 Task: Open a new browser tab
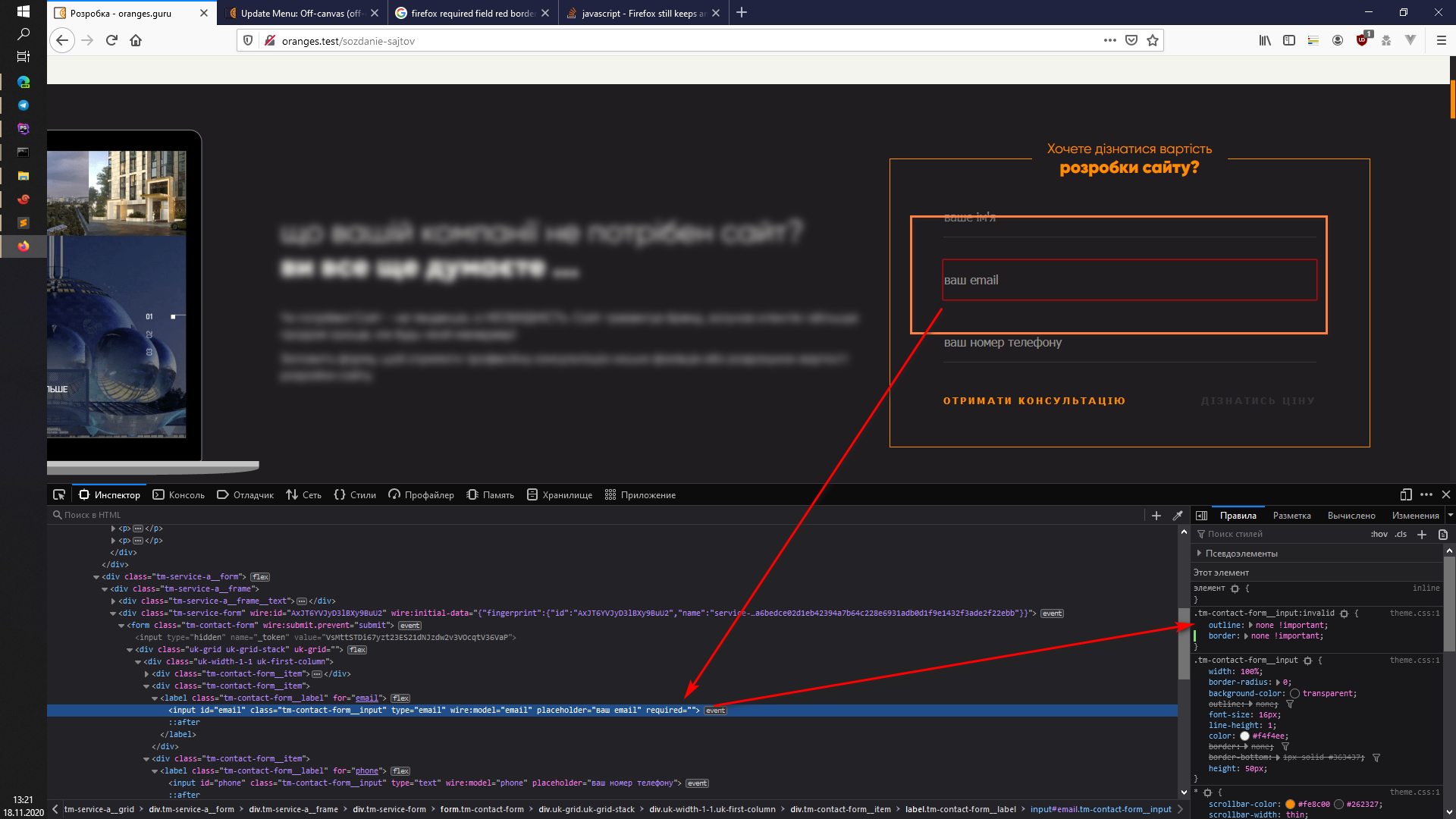coord(742,12)
